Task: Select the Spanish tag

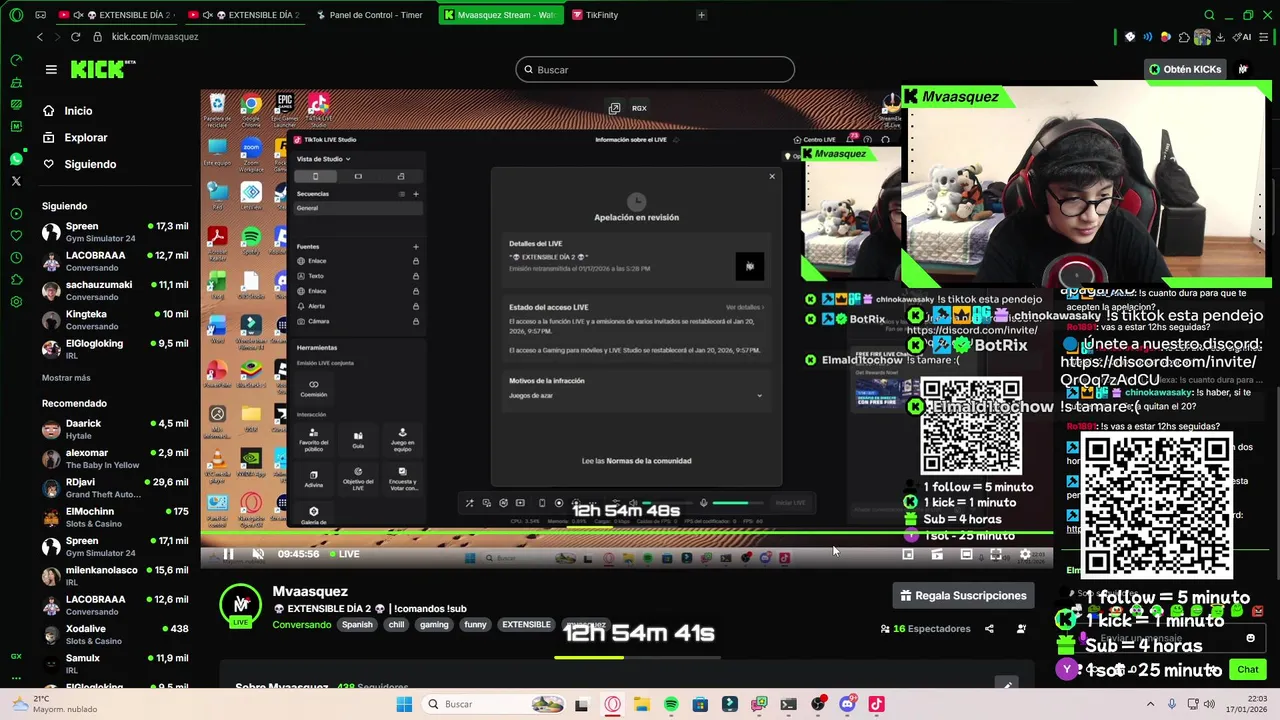Action: click(x=357, y=625)
